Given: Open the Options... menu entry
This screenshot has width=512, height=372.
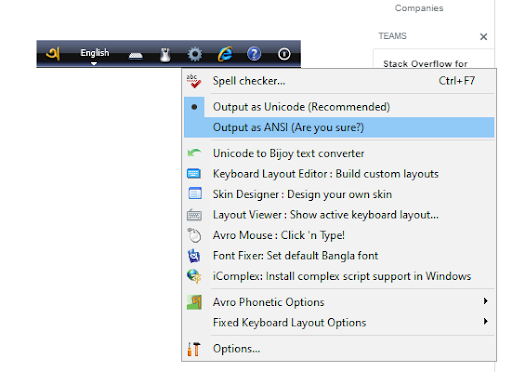Looking at the screenshot, I should coord(339,349).
